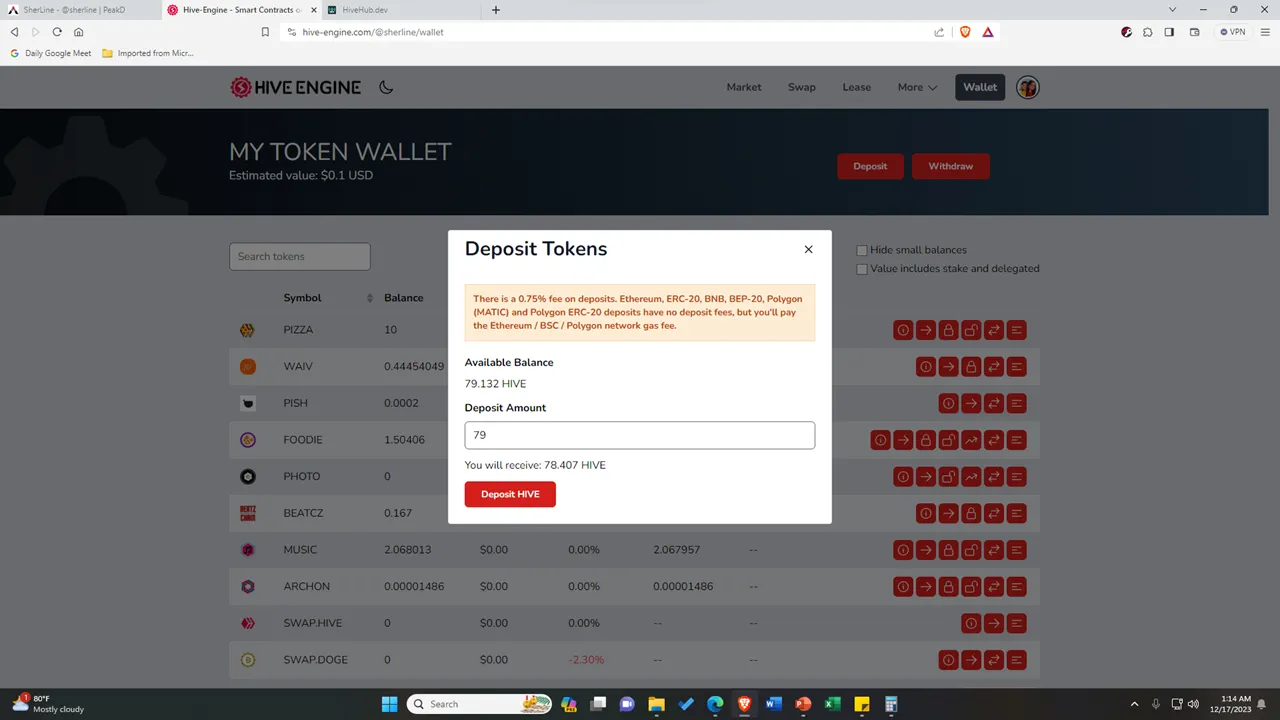Click the swap arrows icon in MUSIC row
Image resolution: width=1280 pixels, height=720 pixels.
994,550
